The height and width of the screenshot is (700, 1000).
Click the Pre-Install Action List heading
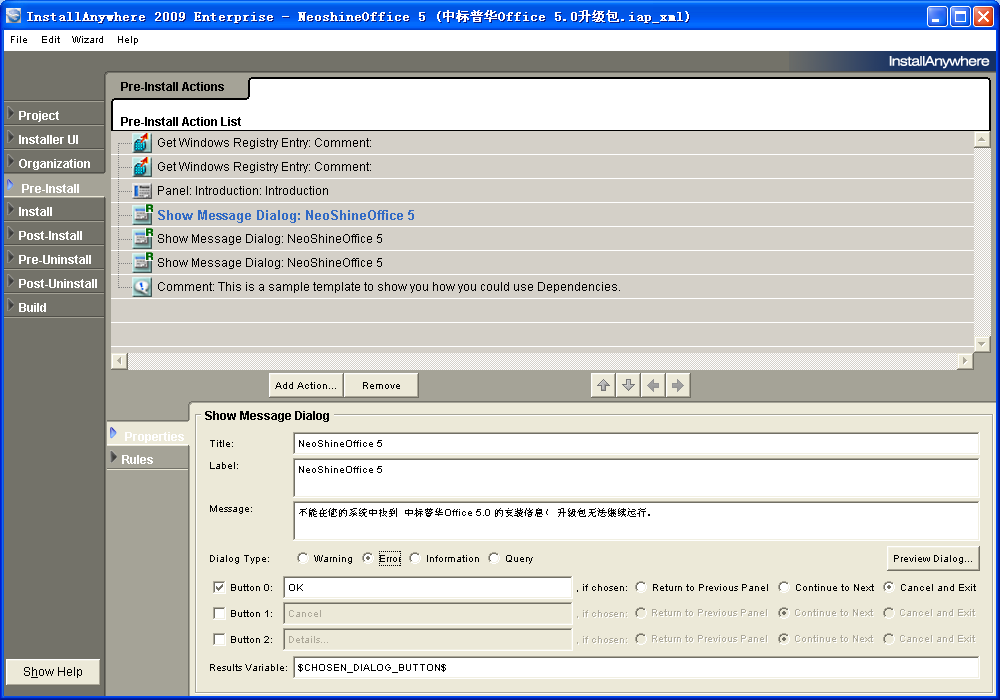coord(180,121)
